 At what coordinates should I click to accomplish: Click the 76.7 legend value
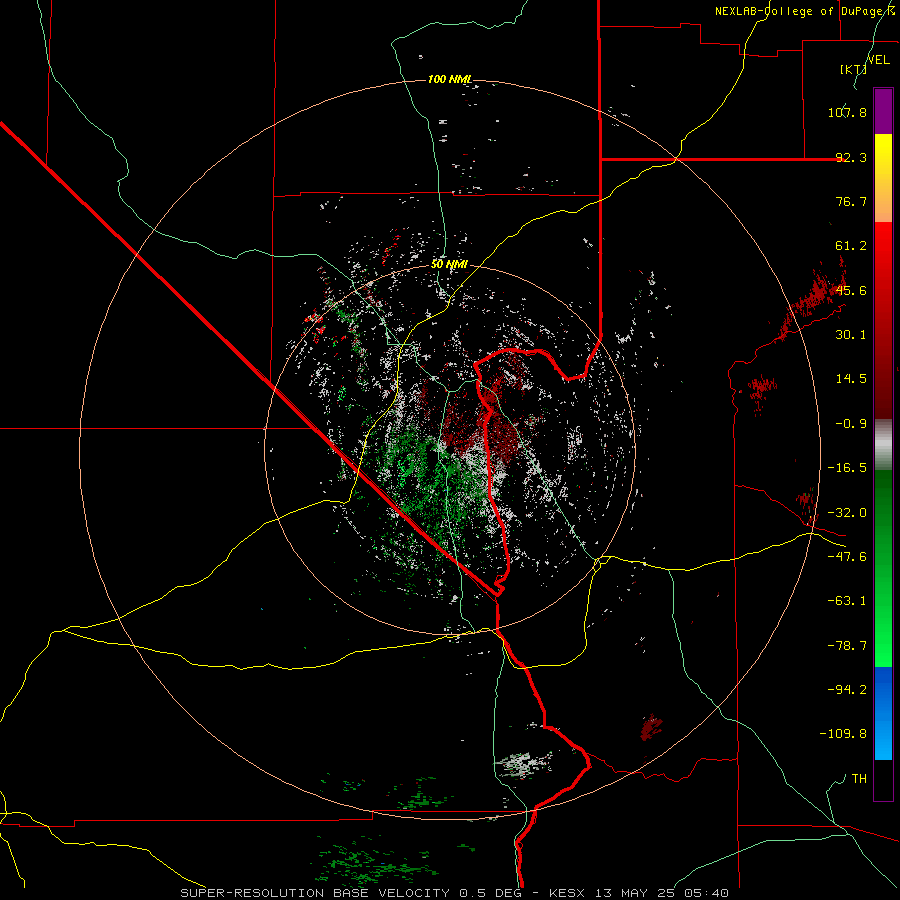pyautogui.click(x=851, y=201)
